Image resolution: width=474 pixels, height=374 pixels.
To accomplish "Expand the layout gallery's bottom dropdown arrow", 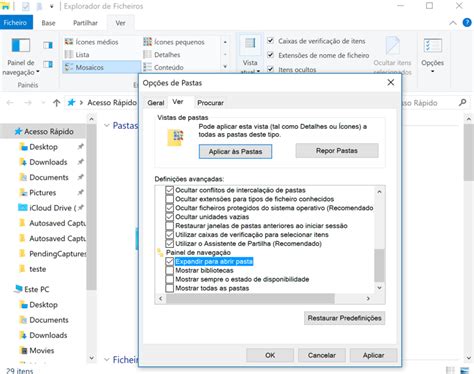I will 225,67.
